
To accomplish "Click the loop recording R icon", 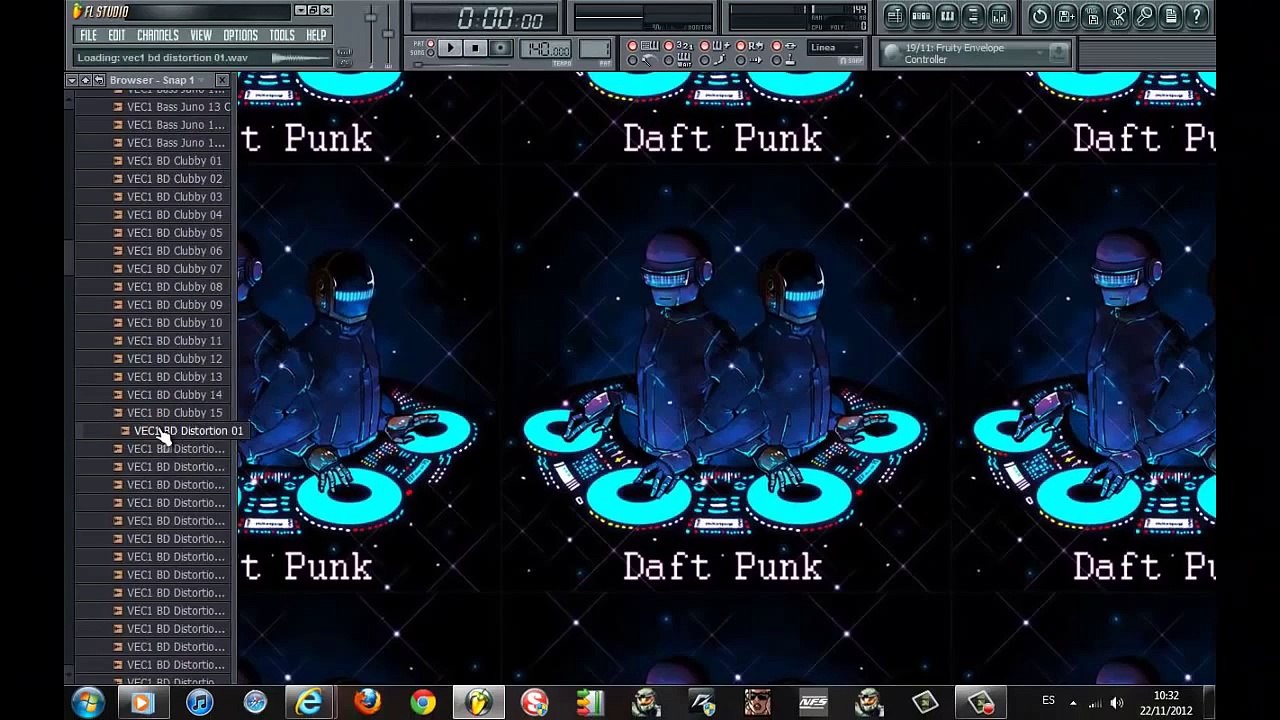I will tap(756, 46).
